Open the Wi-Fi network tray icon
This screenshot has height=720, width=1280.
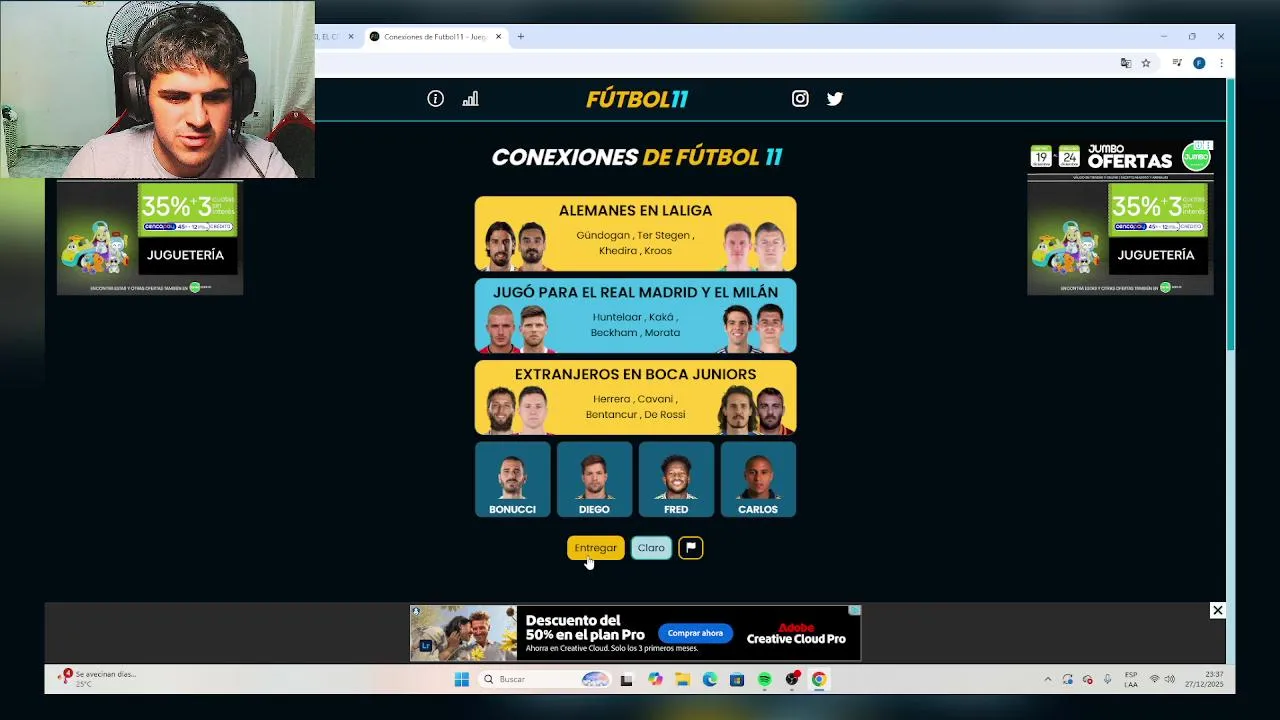[1154, 679]
